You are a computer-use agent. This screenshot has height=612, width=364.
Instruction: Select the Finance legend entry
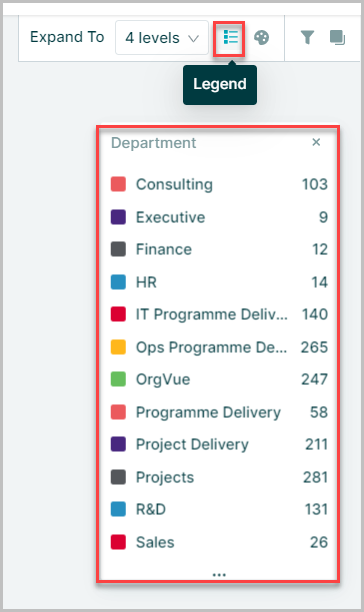pyautogui.click(x=219, y=249)
